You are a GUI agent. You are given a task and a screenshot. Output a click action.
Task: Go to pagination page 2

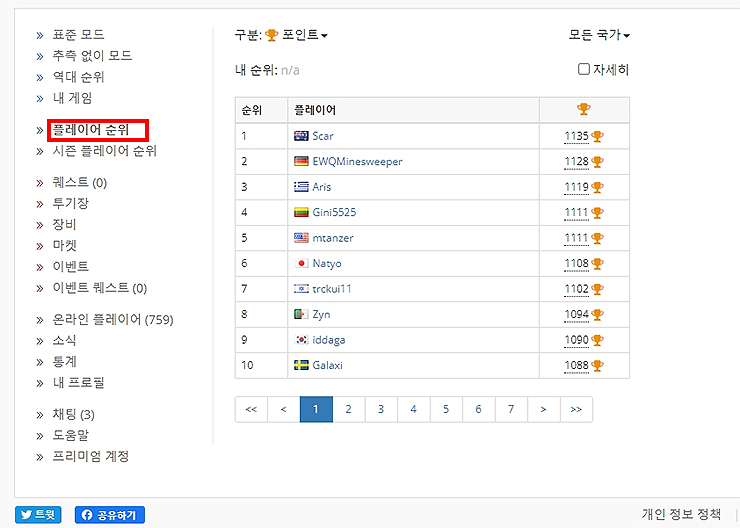pyautogui.click(x=349, y=410)
